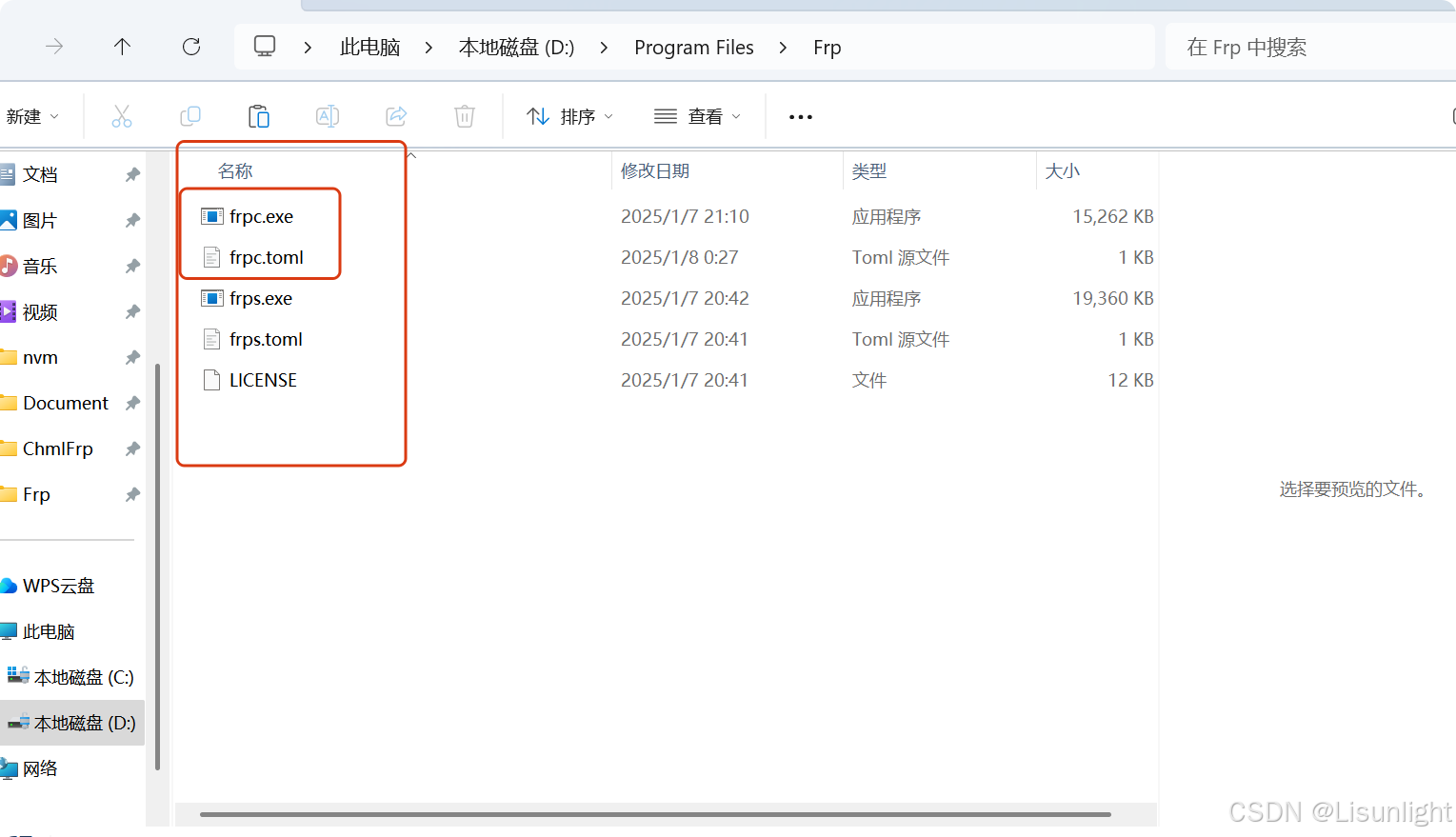The height and width of the screenshot is (837, 1456).
Task: Open the more options ellipsis menu
Action: 801,116
